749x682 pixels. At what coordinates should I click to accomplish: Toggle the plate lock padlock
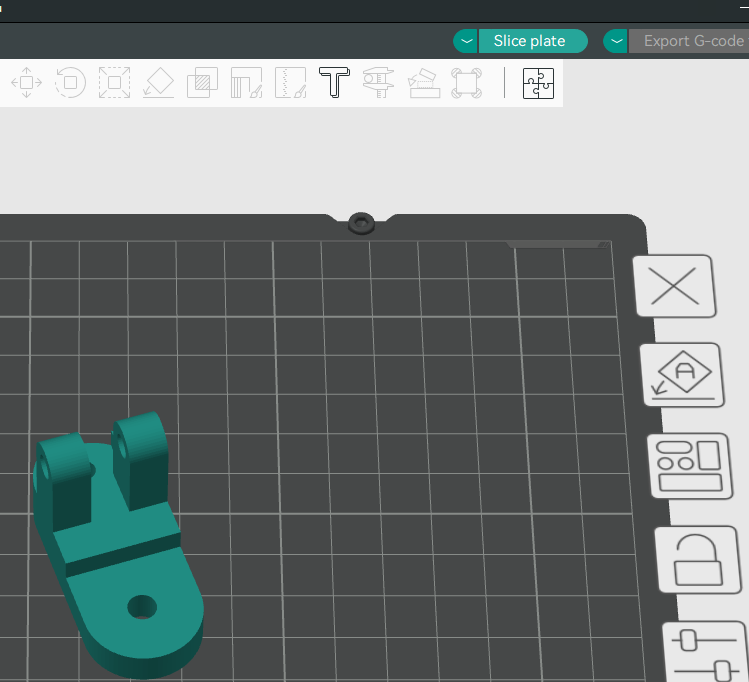coord(690,559)
